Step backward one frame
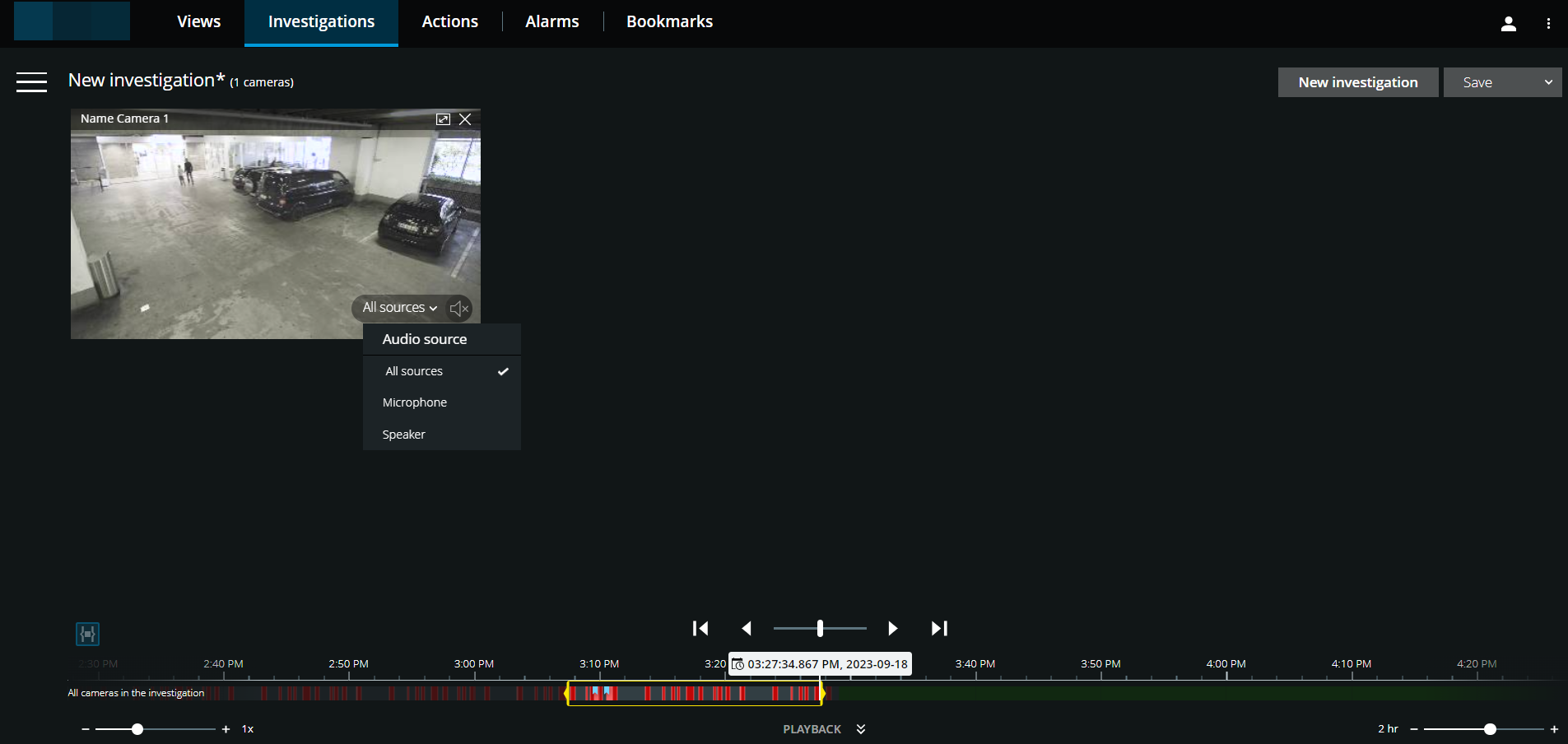1568x744 pixels. tap(747, 628)
